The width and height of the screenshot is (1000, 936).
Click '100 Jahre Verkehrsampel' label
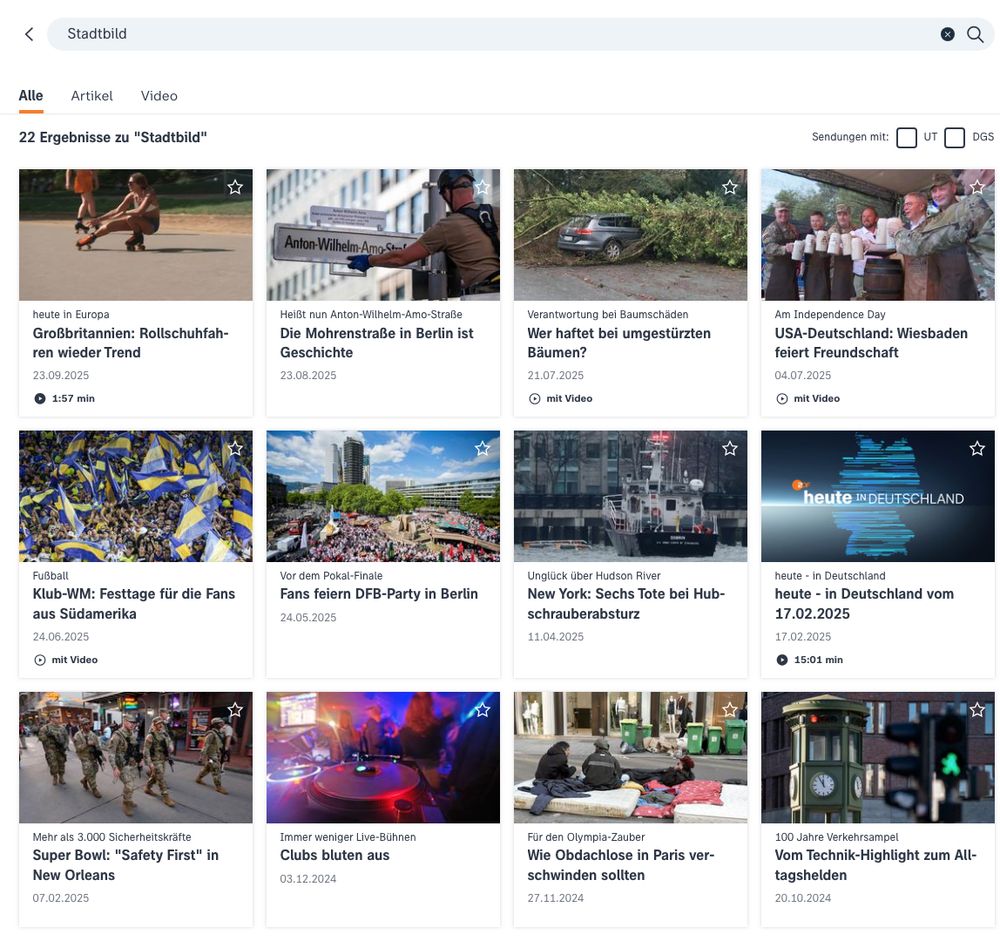coord(836,837)
